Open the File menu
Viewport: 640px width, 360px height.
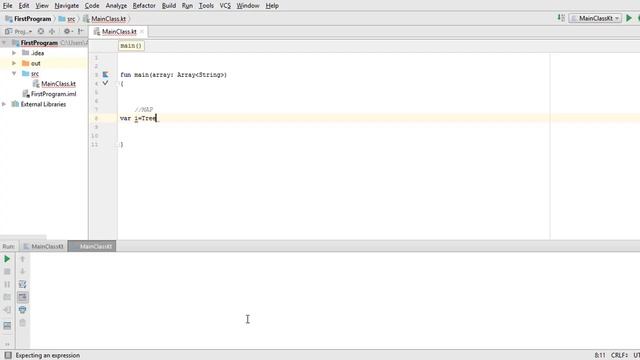pyautogui.click(x=7, y=6)
